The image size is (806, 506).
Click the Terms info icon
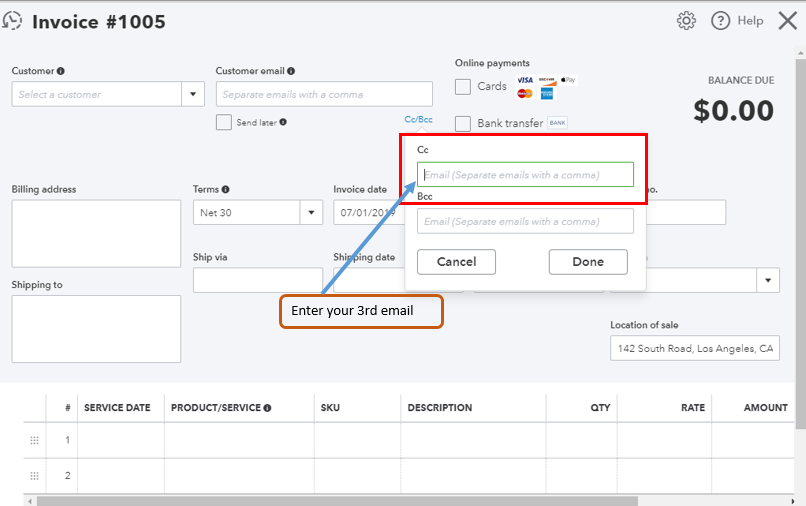pyautogui.click(x=225, y=189)
